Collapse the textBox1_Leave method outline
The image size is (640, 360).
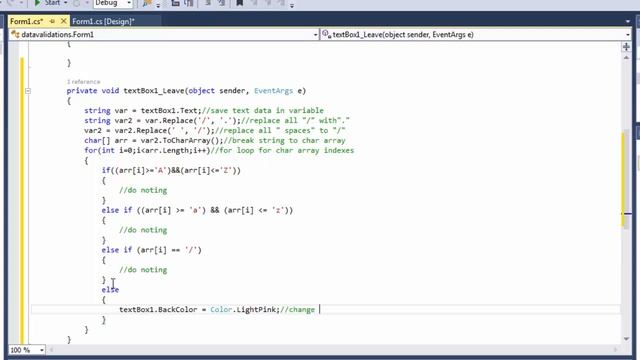tap(28, 91)
